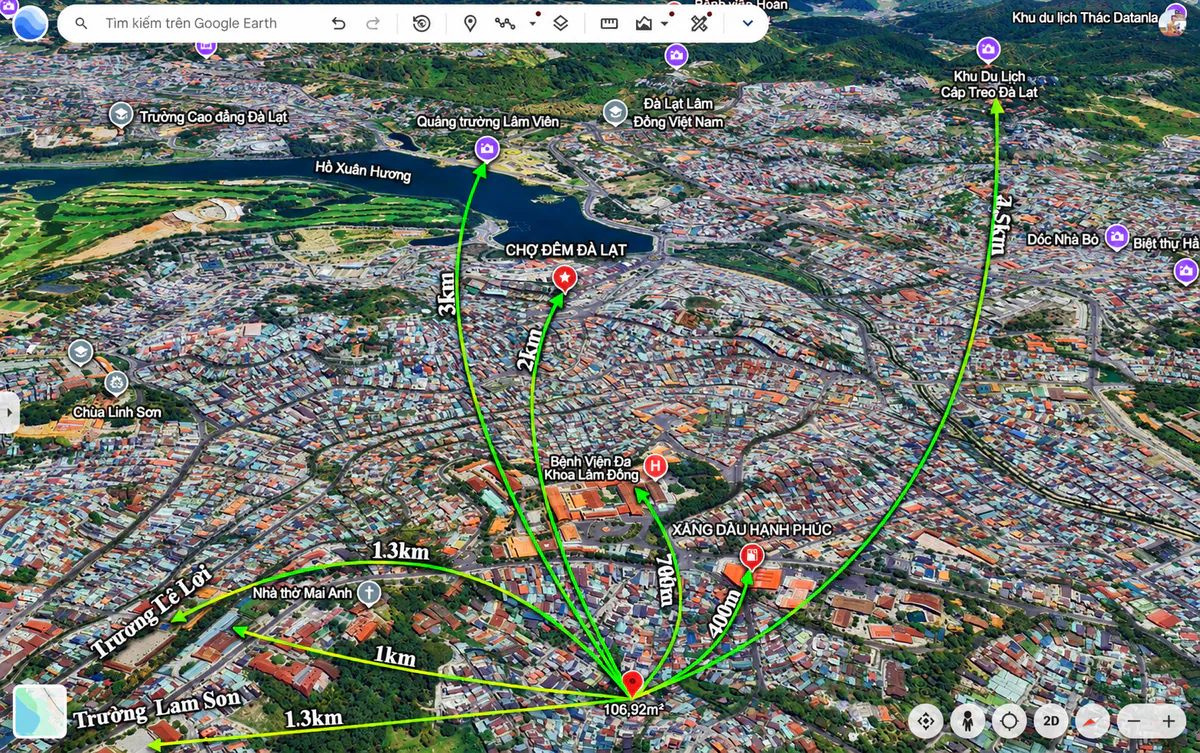1200x753 pixels.
Task: Open the Quảng trường Lâm Viên photo marker
Action: tap(487, 149)
